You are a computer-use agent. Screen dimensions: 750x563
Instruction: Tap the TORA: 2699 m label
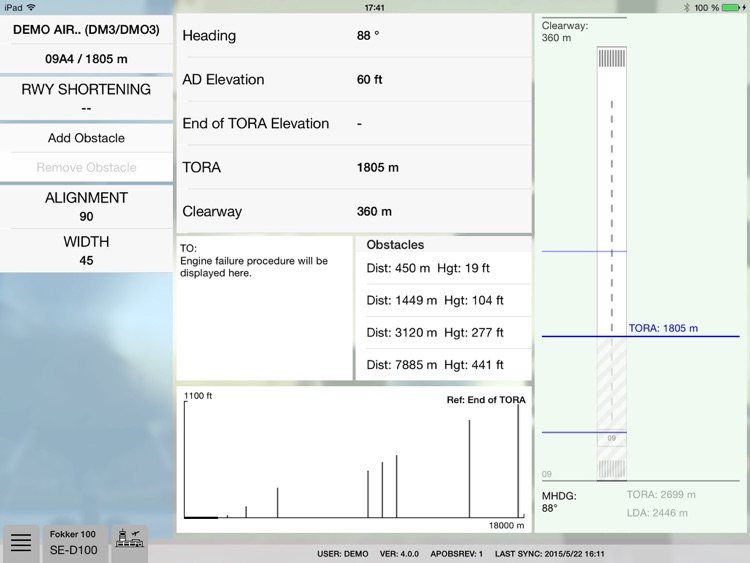tap(661, 495)
